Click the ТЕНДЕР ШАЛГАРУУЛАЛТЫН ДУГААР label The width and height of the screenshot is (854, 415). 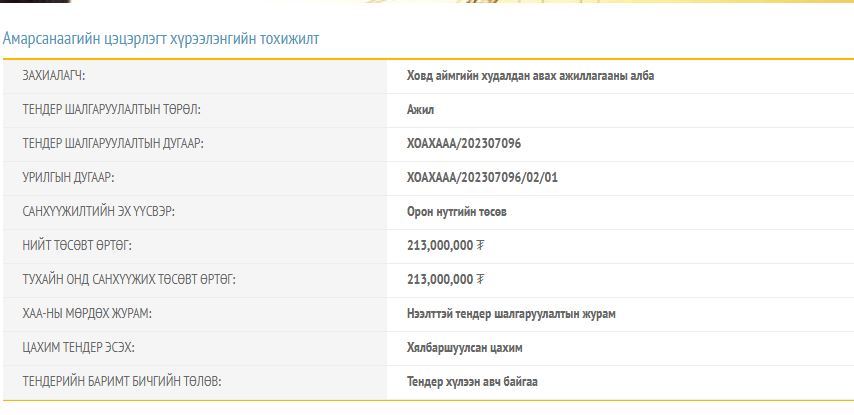(x=113, y=144)
